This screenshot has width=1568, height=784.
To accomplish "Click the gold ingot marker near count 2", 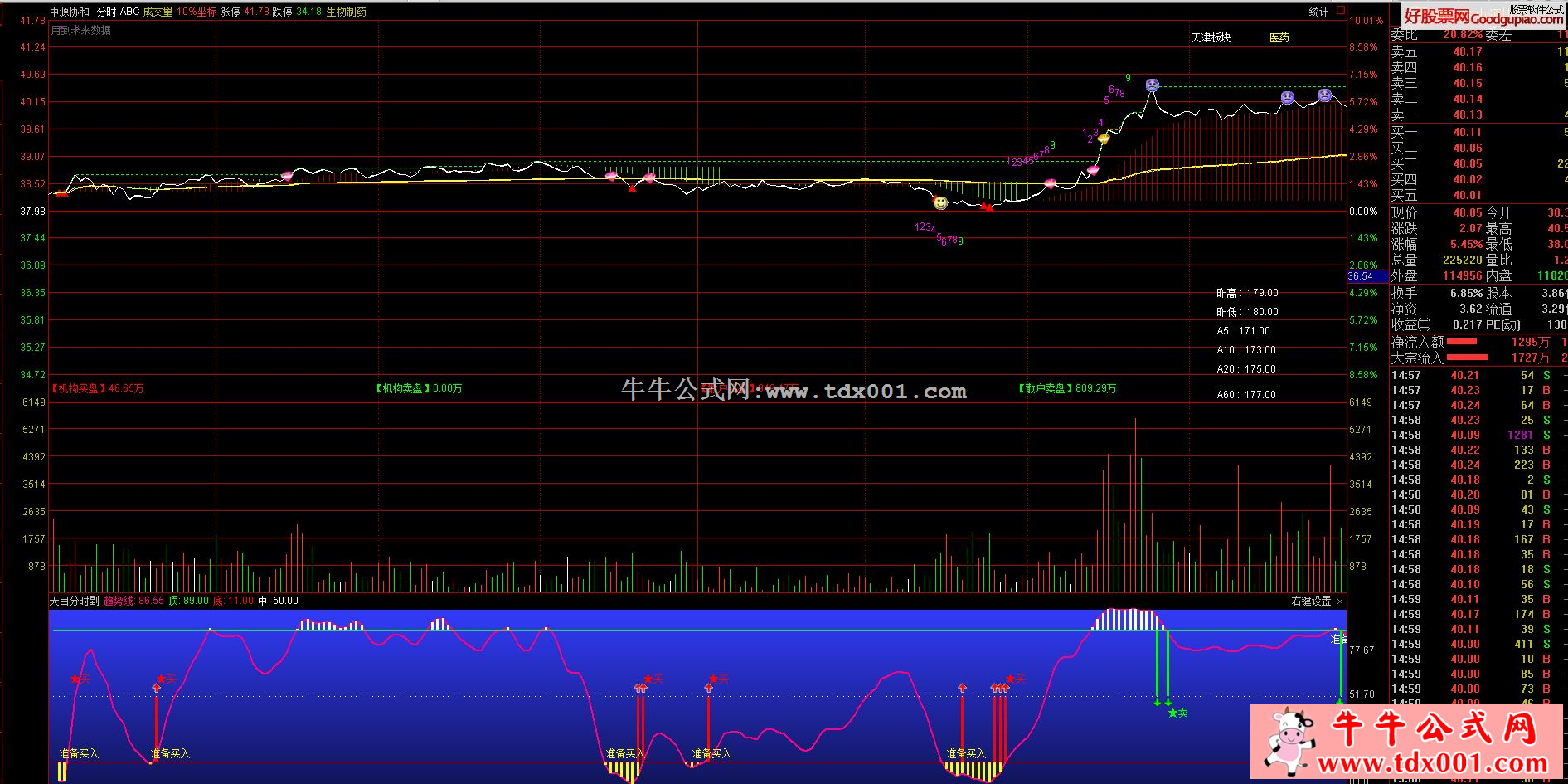I will tap(1104, 139).
